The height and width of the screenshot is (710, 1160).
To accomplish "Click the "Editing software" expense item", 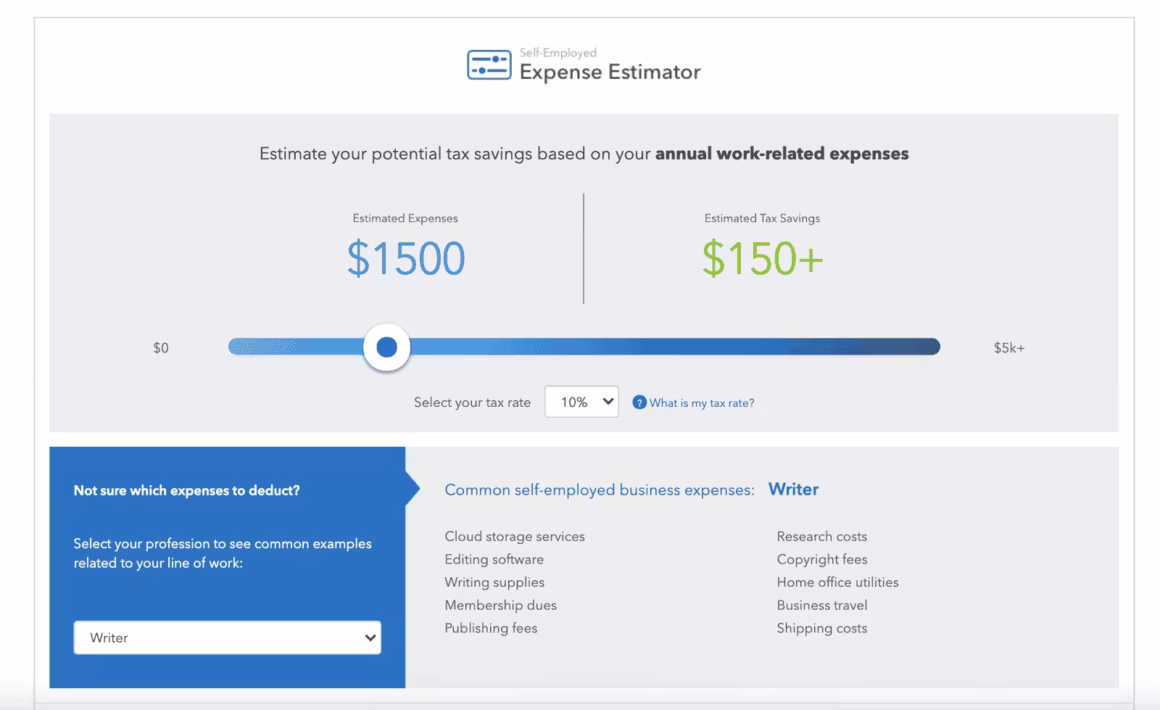I will click(494, 560).
